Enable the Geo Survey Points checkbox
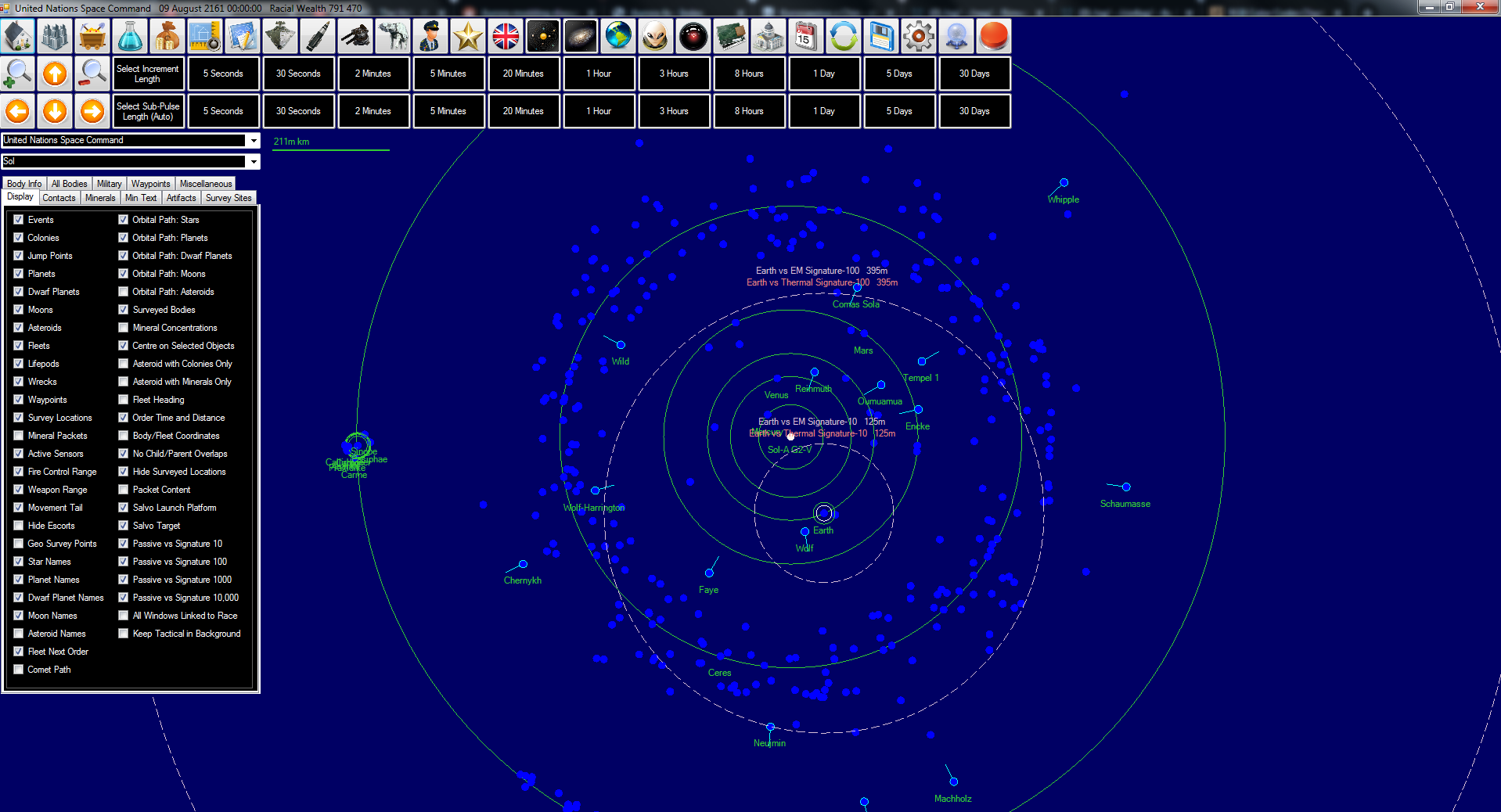Image resolution: width=1501 pixels, height=812 pixels. pos(18,544)
